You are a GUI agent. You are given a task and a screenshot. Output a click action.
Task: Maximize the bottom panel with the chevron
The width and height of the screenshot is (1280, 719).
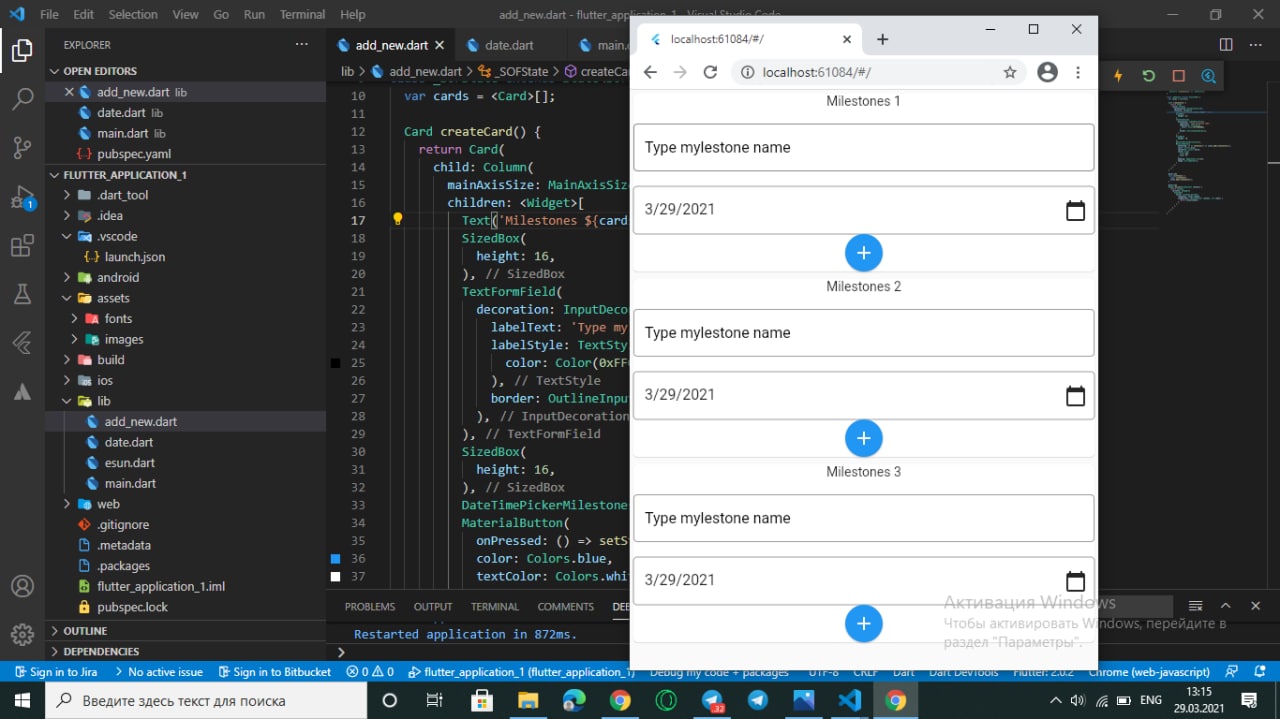(x=1225, y=606)
